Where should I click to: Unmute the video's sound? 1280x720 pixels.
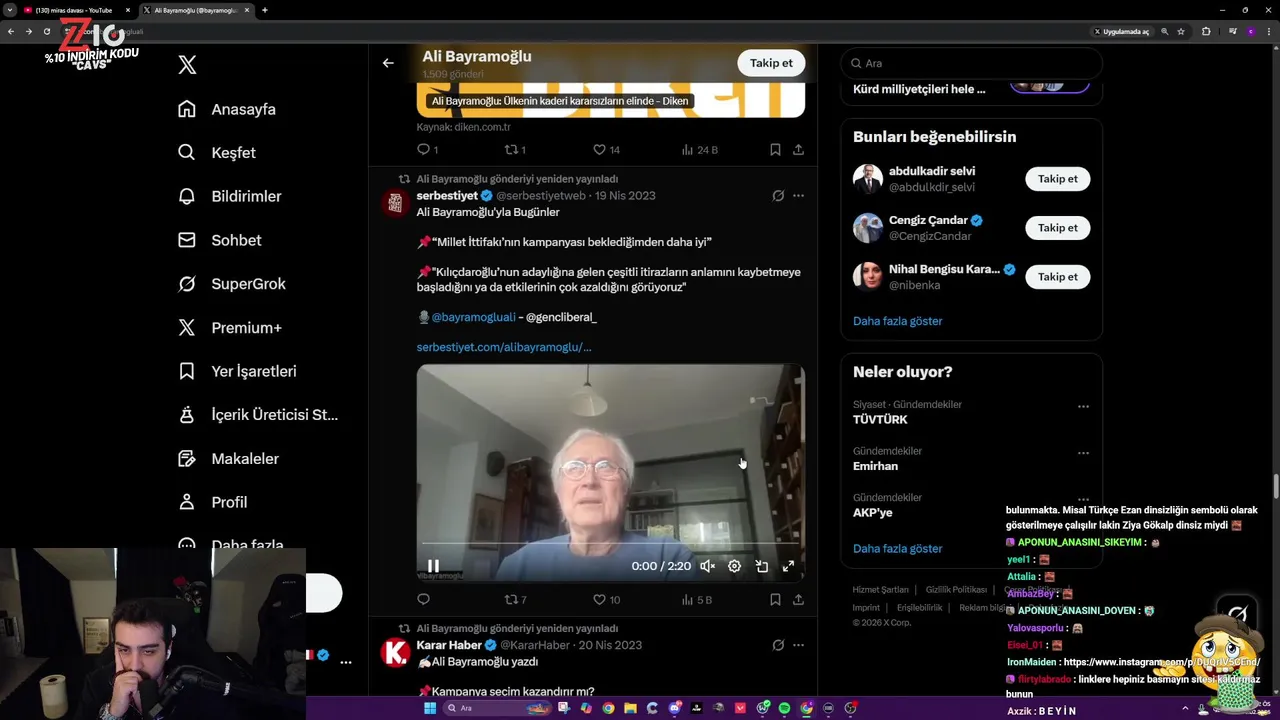pyautogui.click(x=707, y=566)
